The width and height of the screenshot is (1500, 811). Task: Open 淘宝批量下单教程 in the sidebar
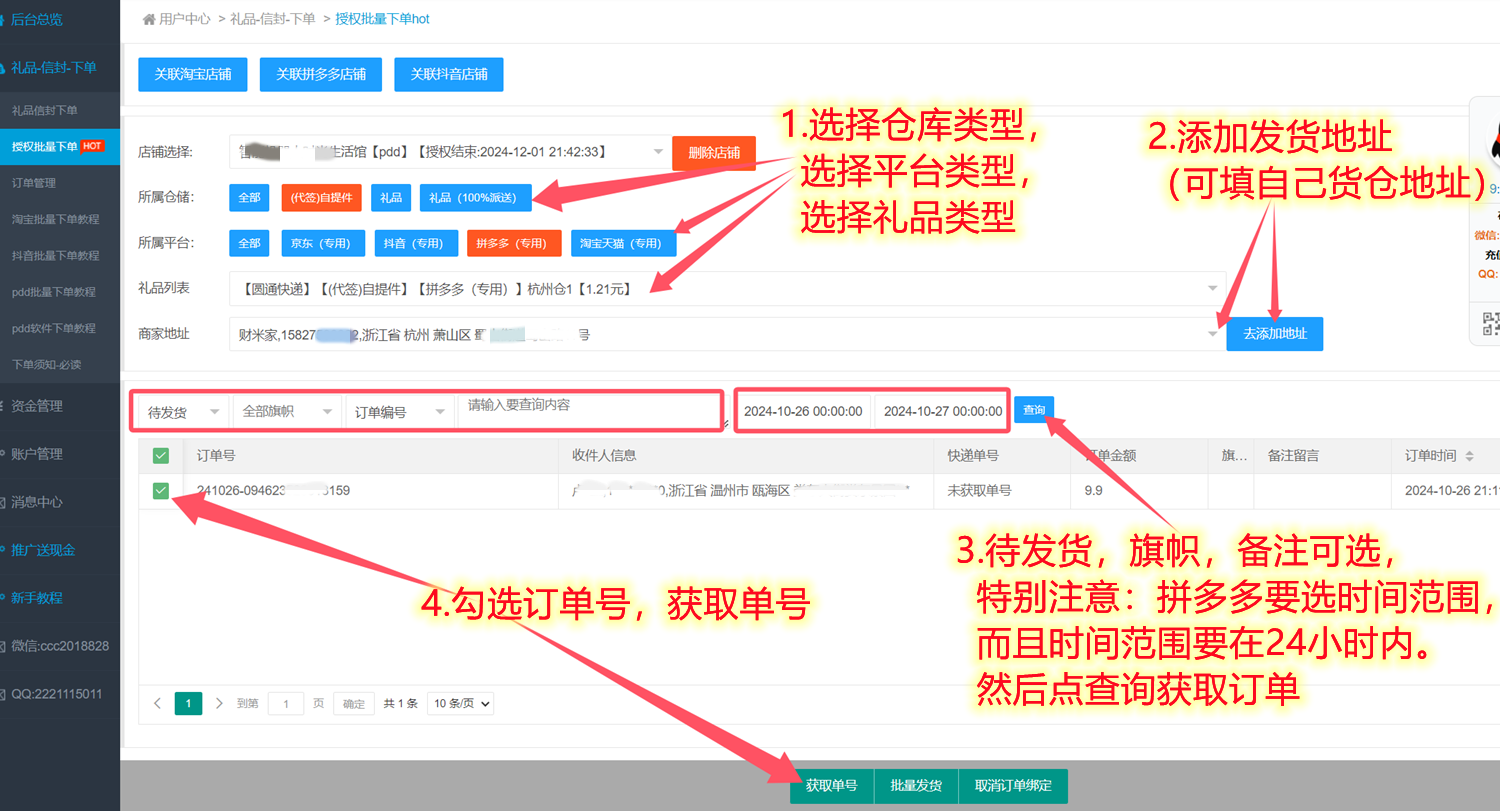pos(56,219)
